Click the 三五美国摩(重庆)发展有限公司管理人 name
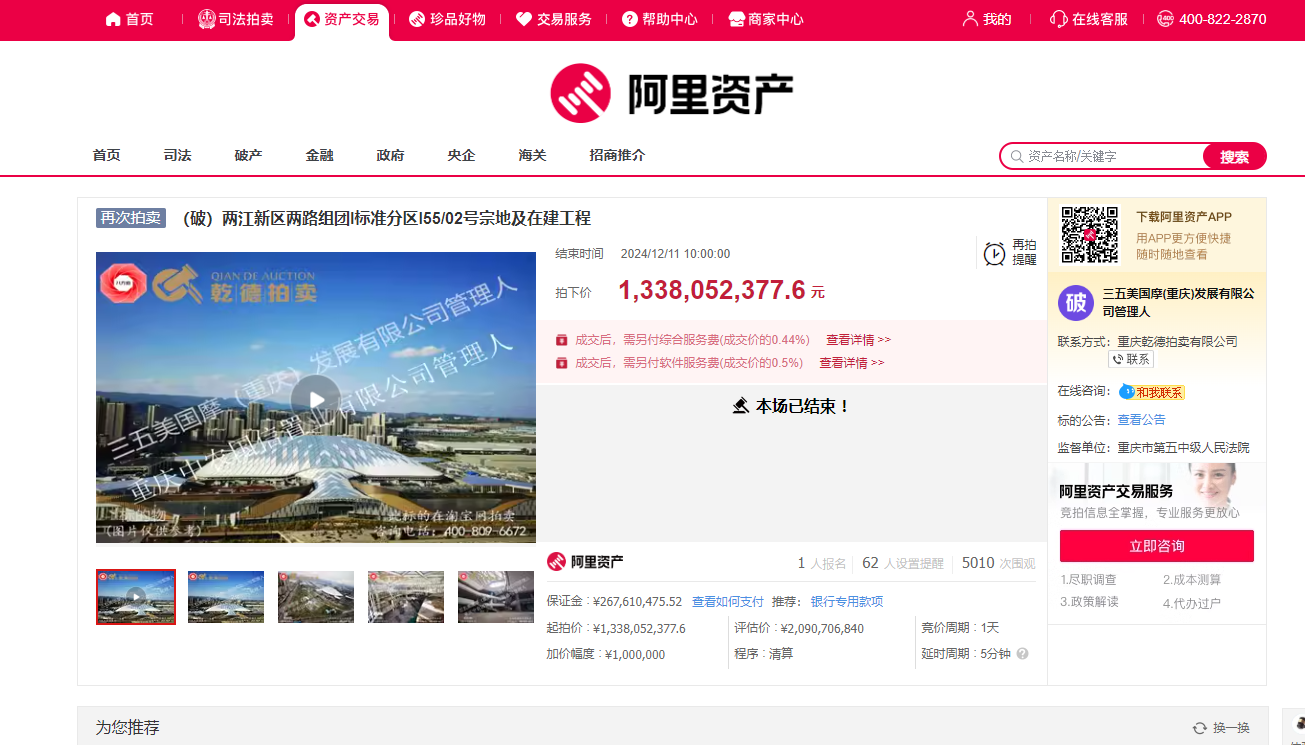 click(x=1178, y=303)
